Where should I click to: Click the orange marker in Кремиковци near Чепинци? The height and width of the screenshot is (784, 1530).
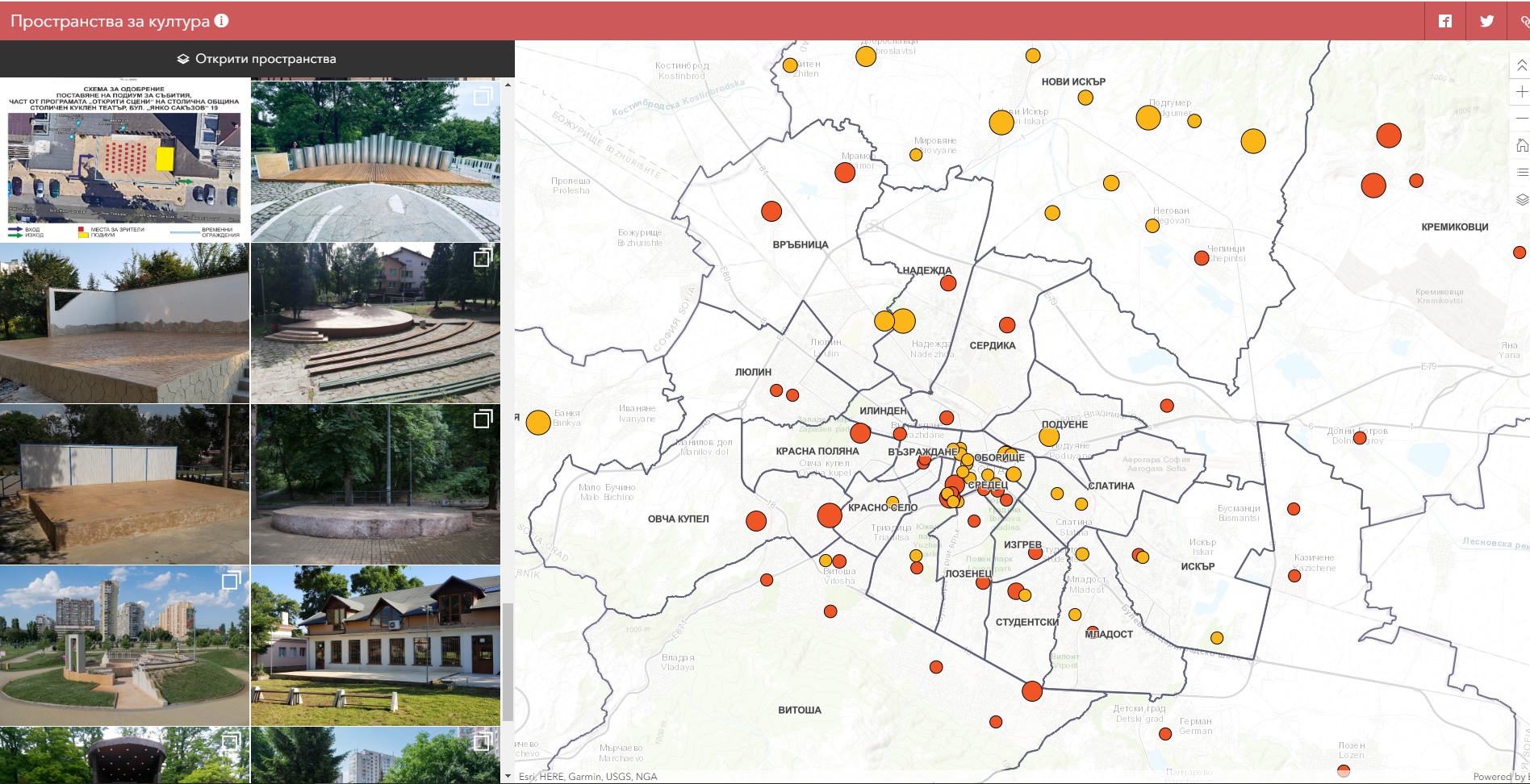coord(1202,258)
